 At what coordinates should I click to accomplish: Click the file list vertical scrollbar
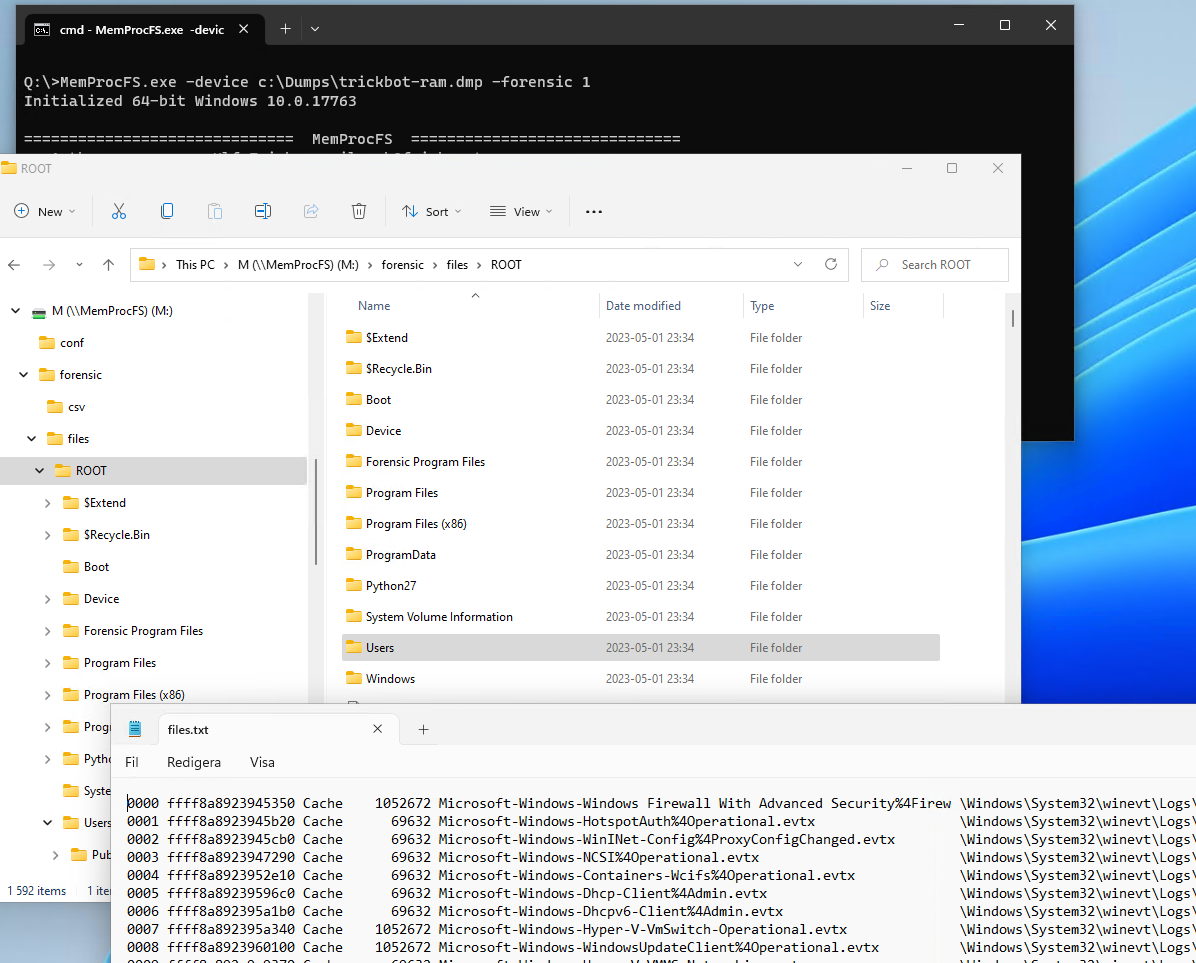coord(1012,319)
